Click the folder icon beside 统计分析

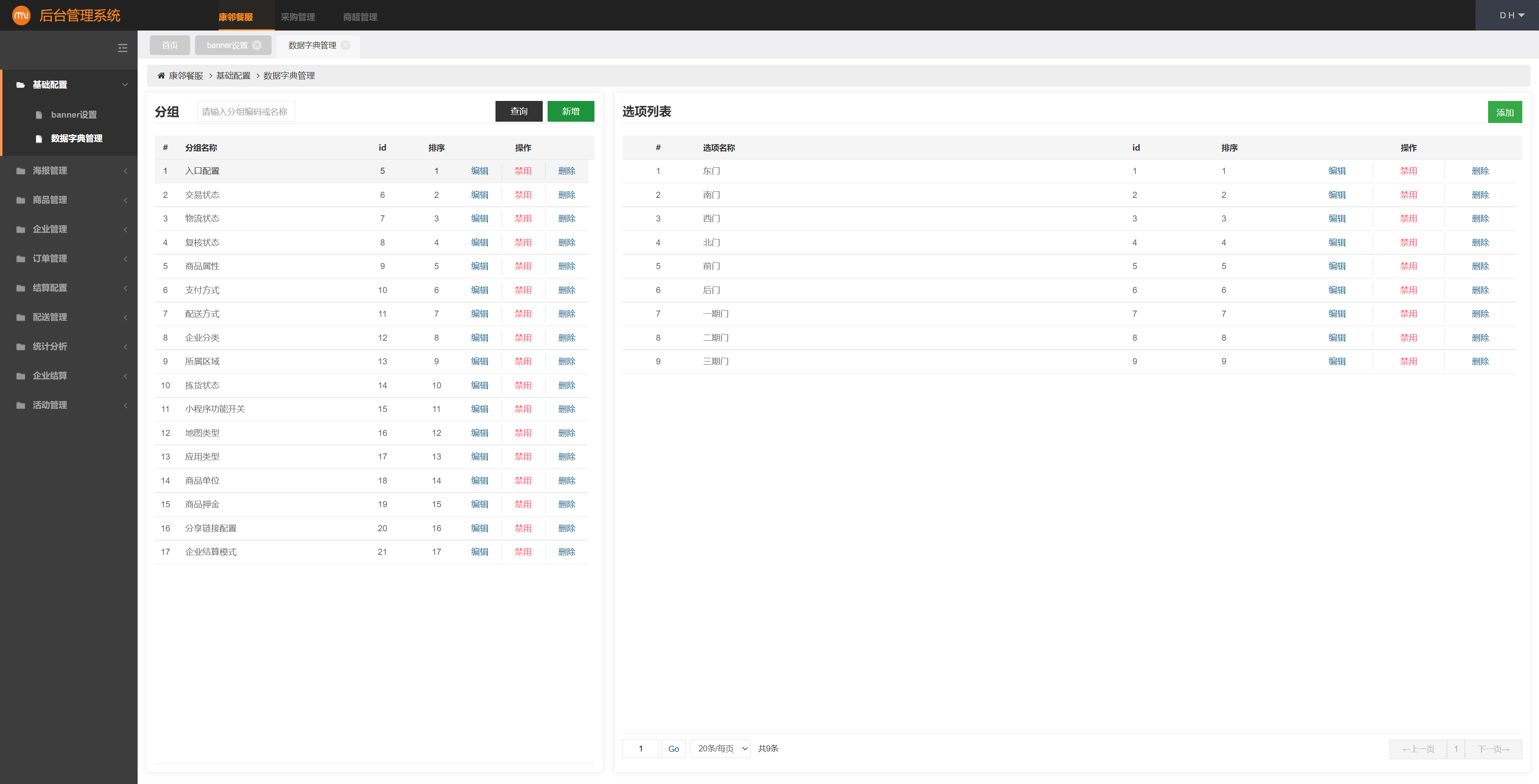pyautogui.click(x=20, y=346)
